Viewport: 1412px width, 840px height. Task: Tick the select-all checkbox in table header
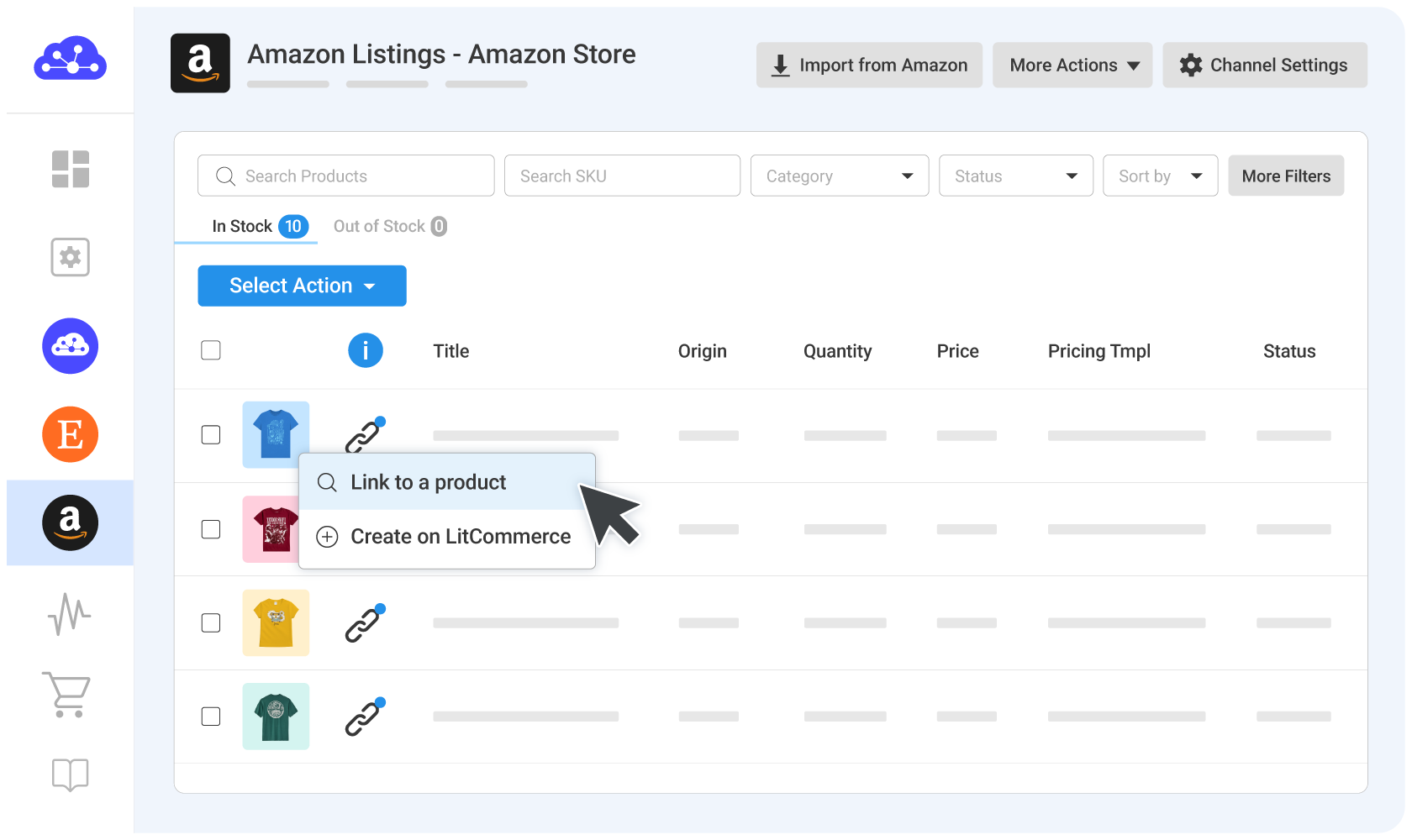coord(211,350)
